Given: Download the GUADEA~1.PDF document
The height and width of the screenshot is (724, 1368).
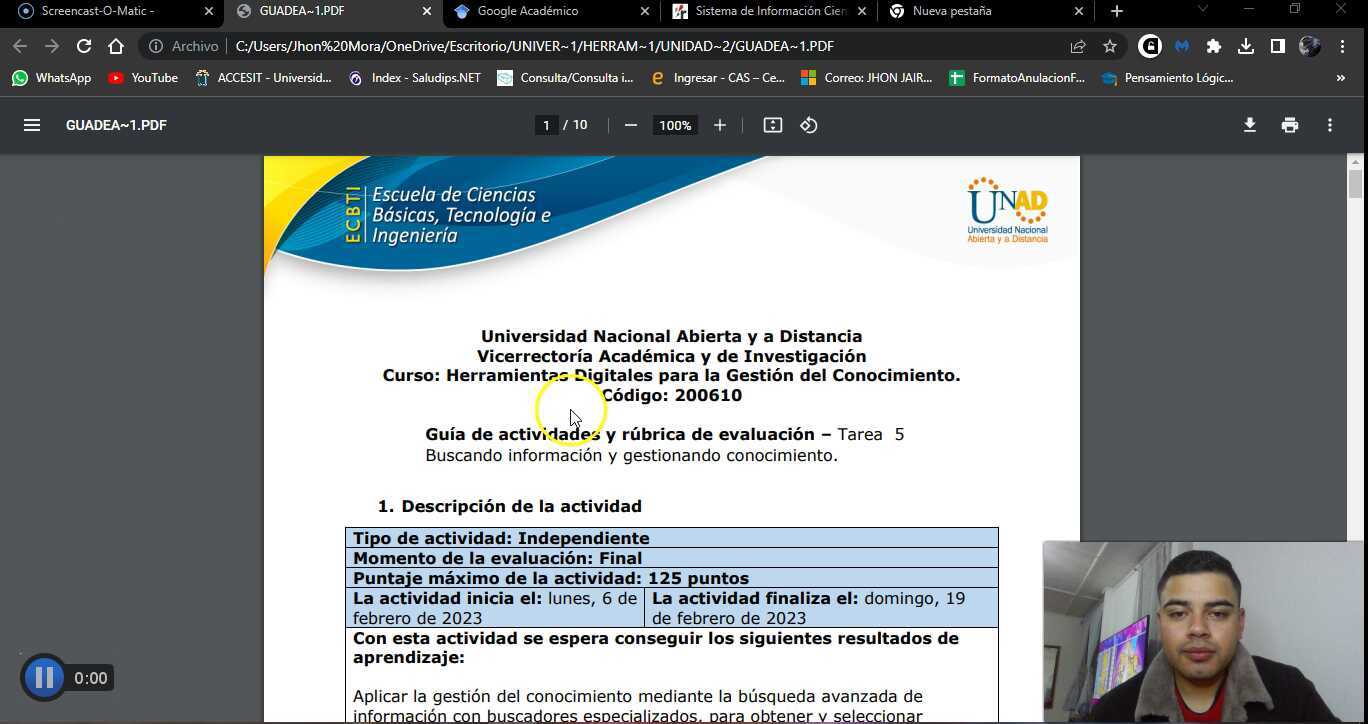Looking at the screenshot, I should (x=1249, y=125).
